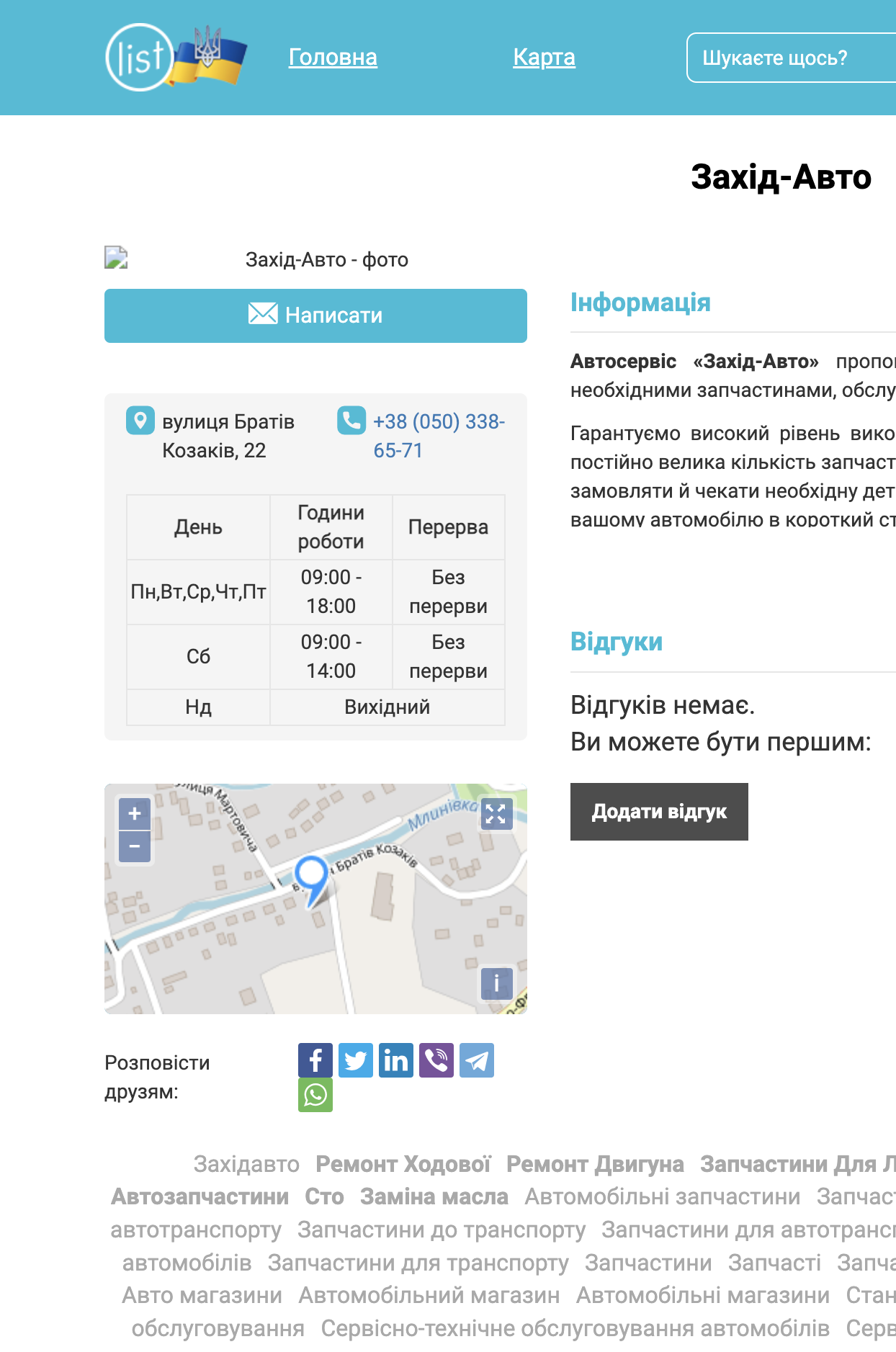
Task: Open the Сто tag
Action: 324,1196
